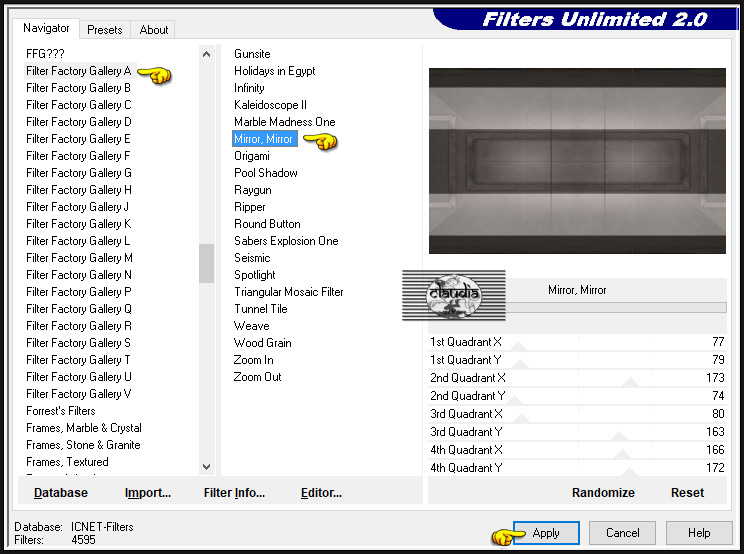Choose the Triangular Mosaic Filter
This screenshot has height=554, width=744.
(288, 292)
